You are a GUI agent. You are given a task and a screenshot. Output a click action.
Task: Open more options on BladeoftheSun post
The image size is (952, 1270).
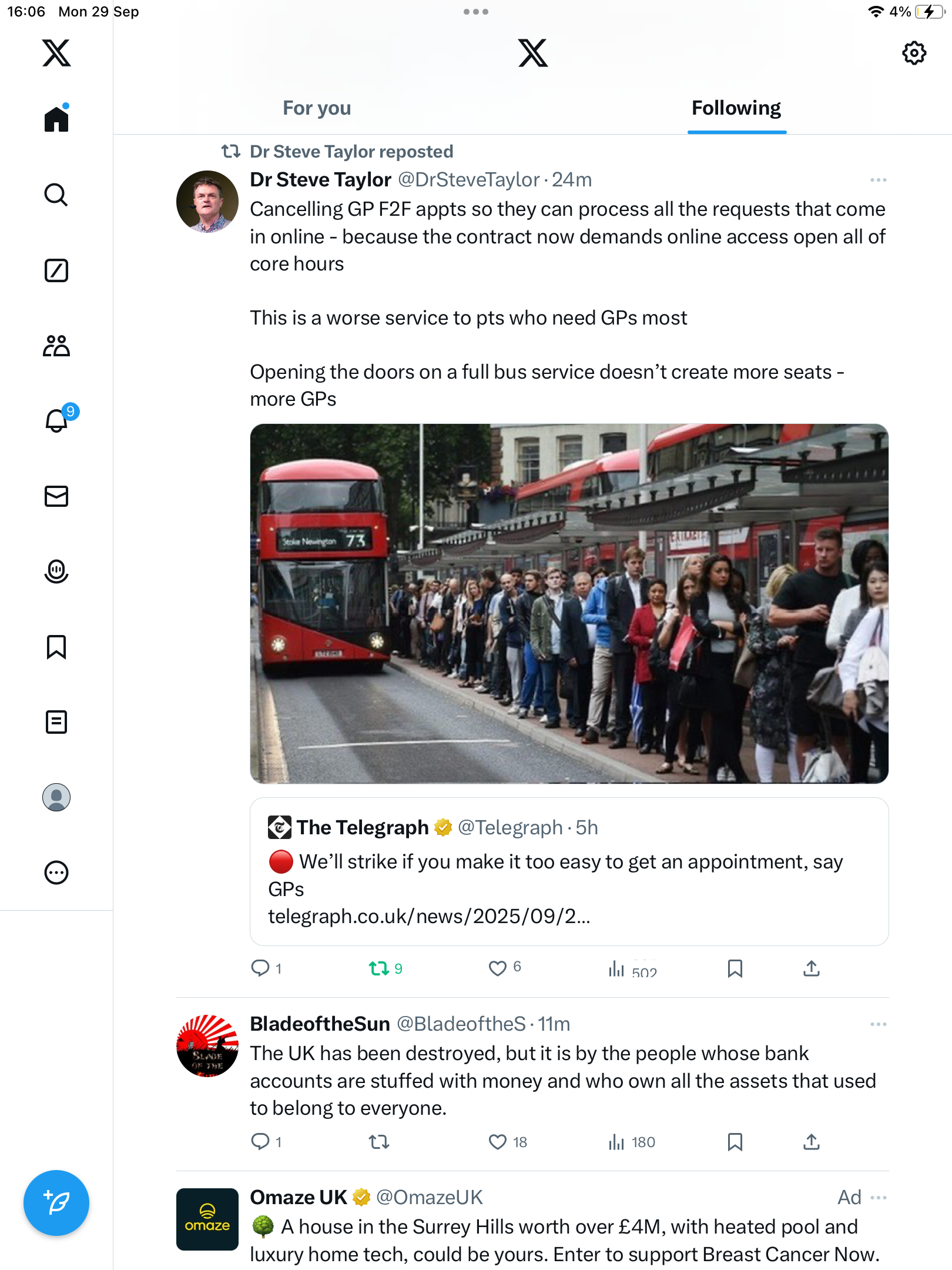click(x=878, y=1024)
